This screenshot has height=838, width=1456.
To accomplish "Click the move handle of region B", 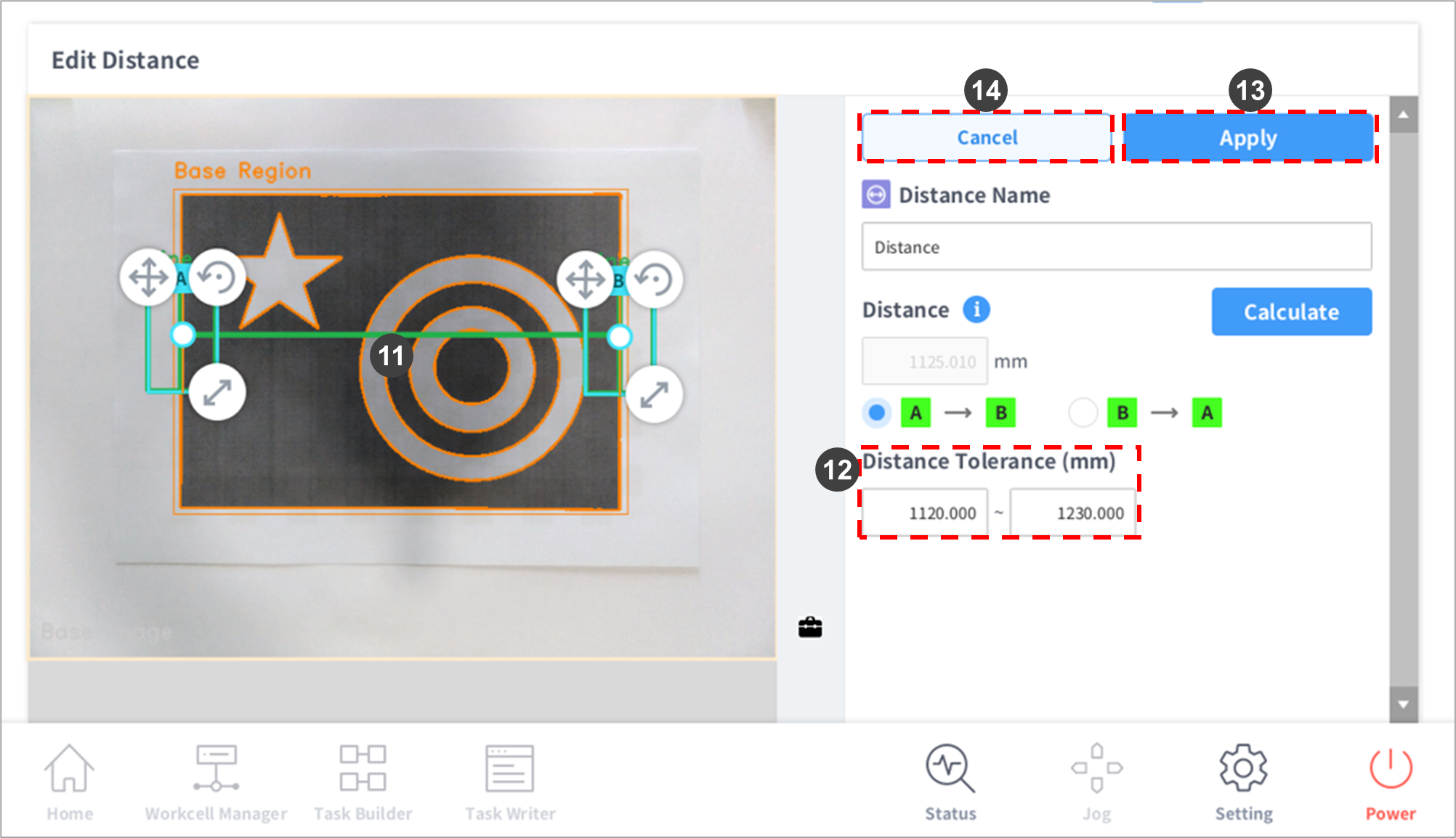I will coord(585,279).
